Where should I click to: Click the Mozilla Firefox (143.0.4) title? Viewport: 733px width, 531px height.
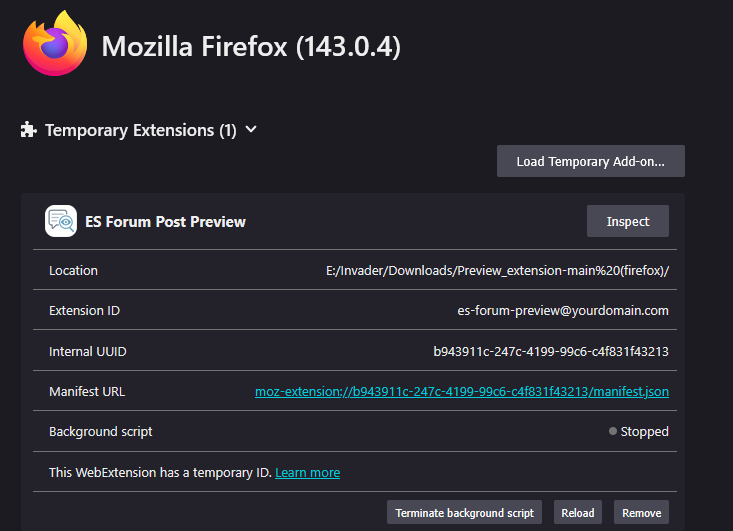[251, 46]
